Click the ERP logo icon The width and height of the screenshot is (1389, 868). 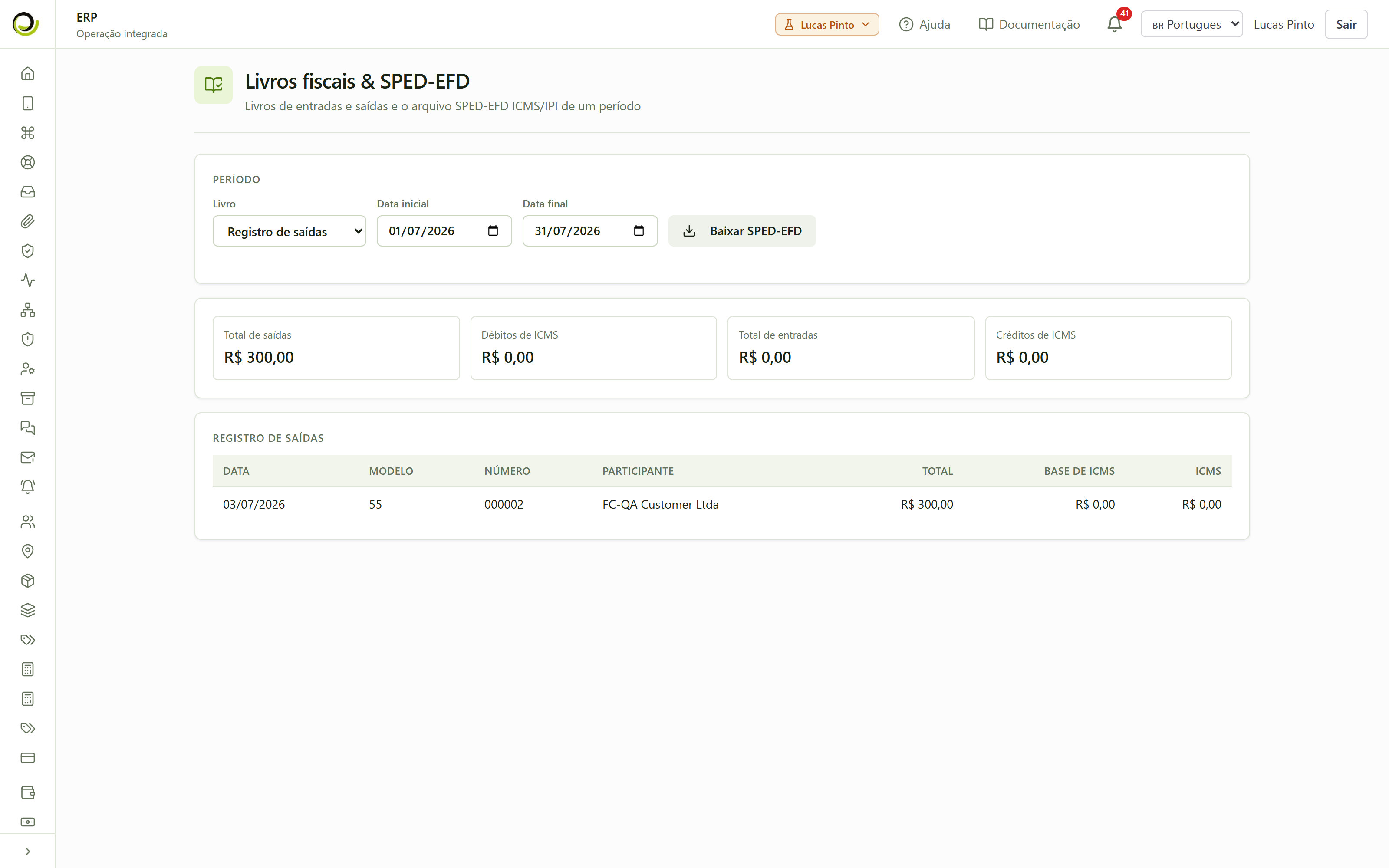26,23
